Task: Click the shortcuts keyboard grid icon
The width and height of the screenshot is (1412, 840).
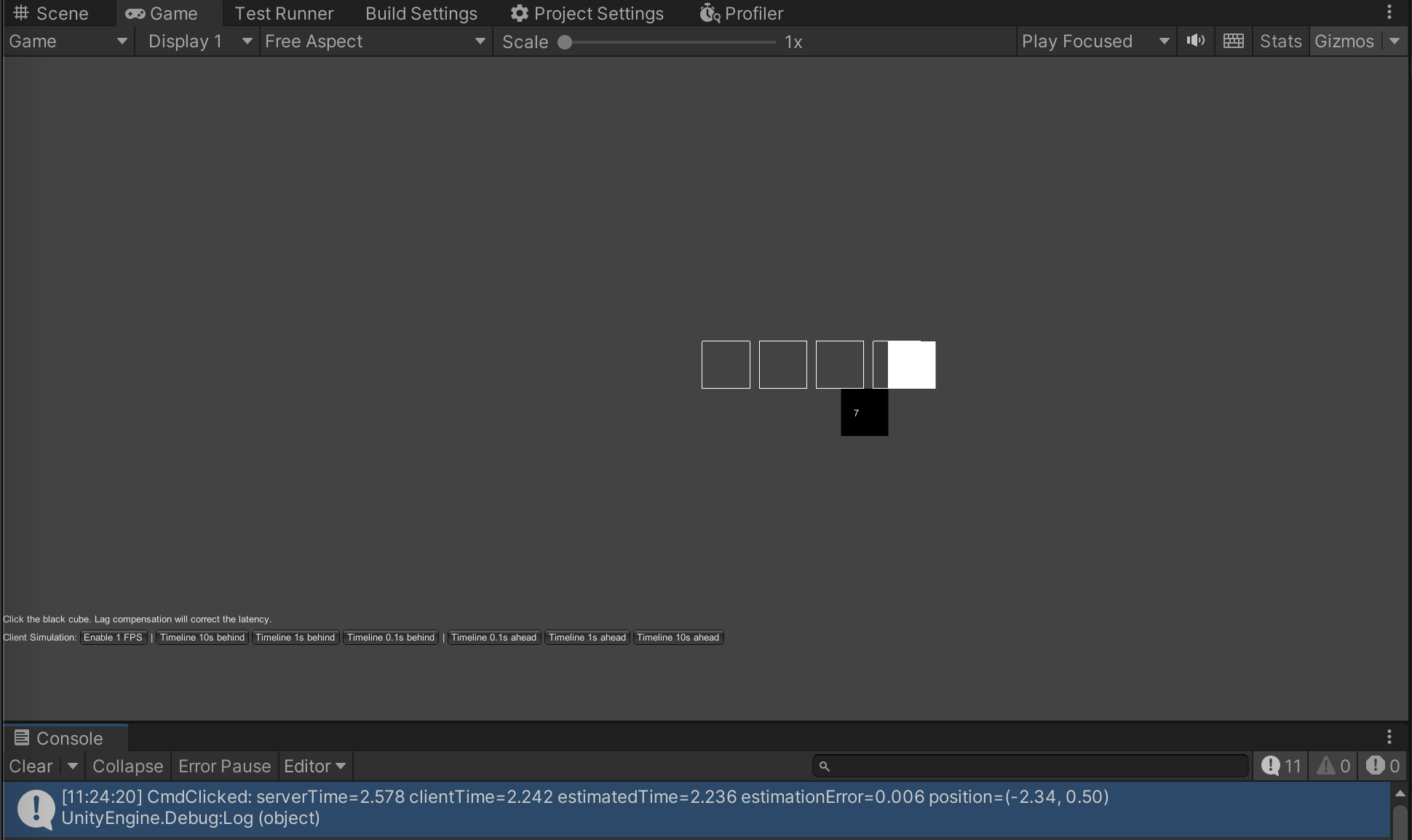Action: coord(1233,41)
